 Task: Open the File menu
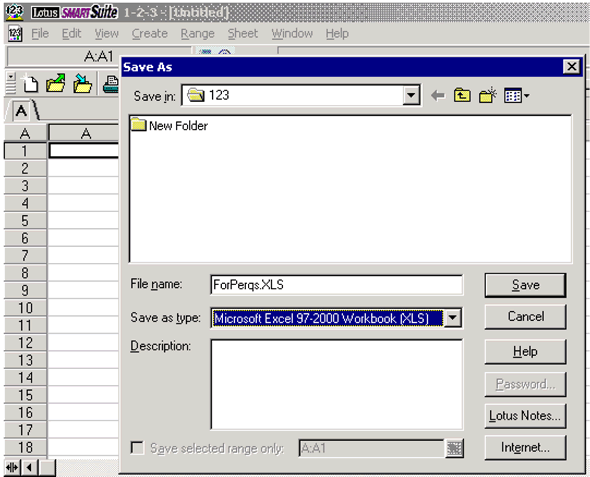click(x=40, y=33)
